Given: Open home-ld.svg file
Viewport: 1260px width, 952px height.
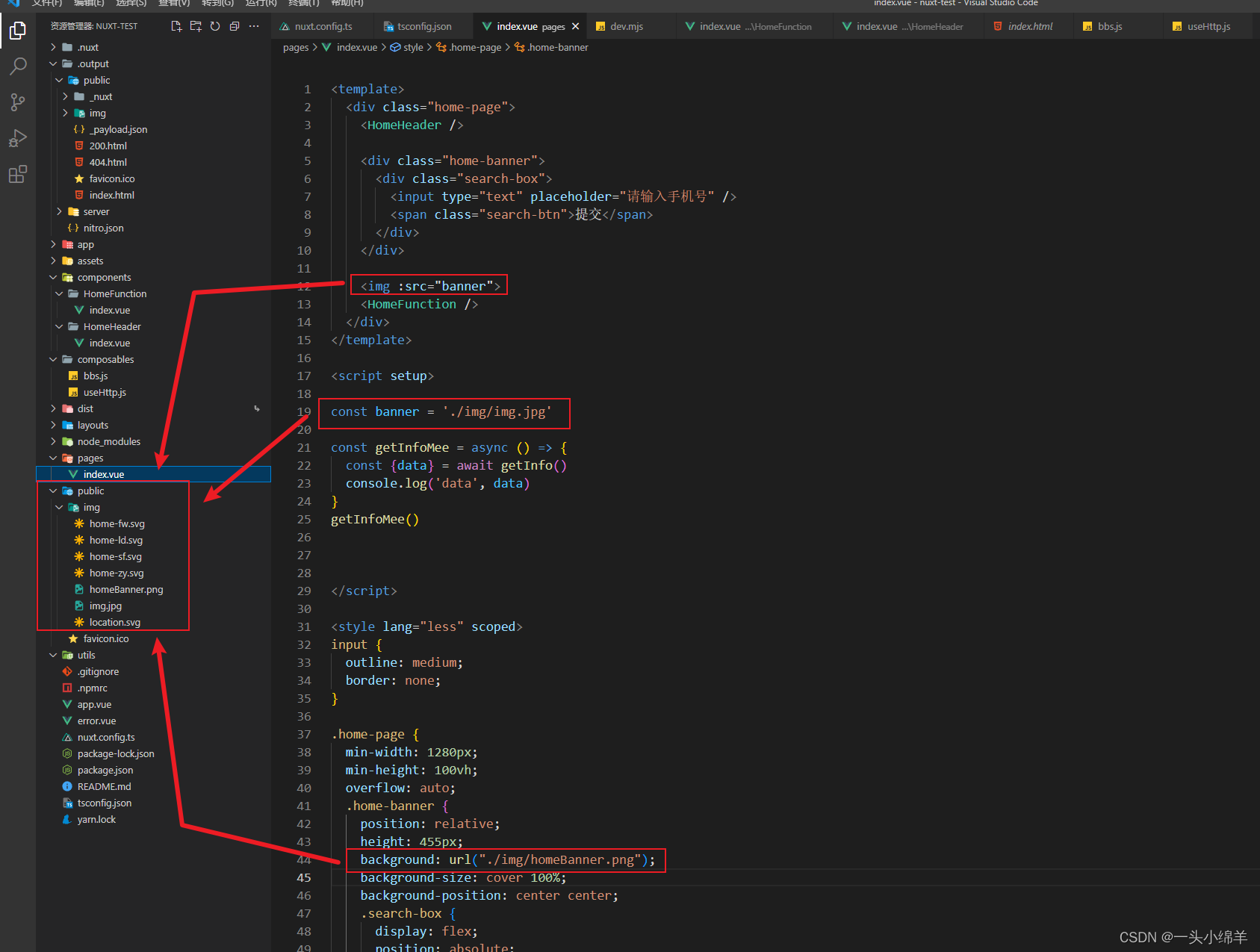Looking at the screenshot, I should (116, 540).
